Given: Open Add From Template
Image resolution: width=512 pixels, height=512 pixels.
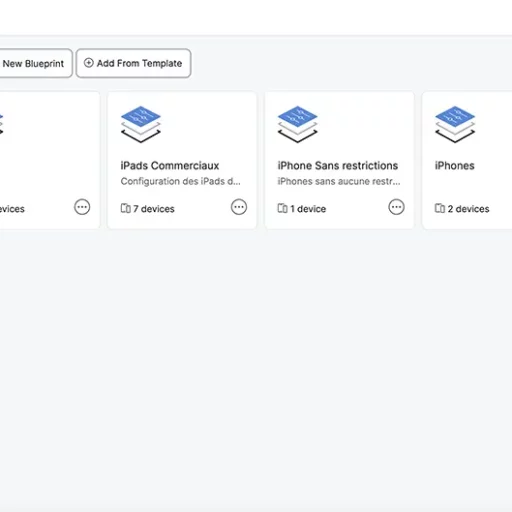Looking at the screenshot, I should 133,63.
